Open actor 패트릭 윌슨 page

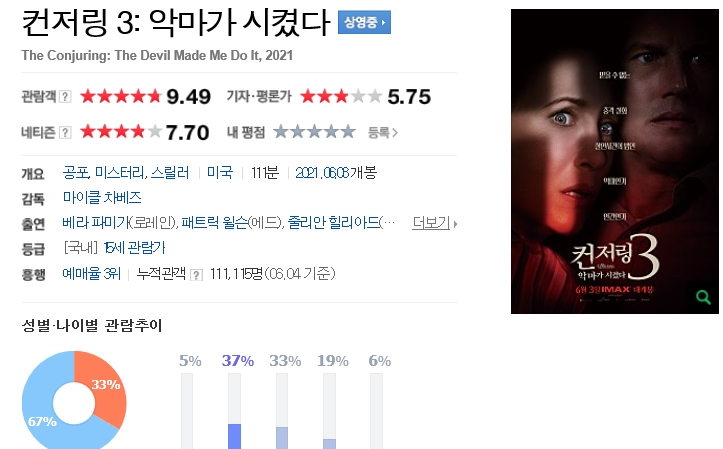tap(214, 223)
